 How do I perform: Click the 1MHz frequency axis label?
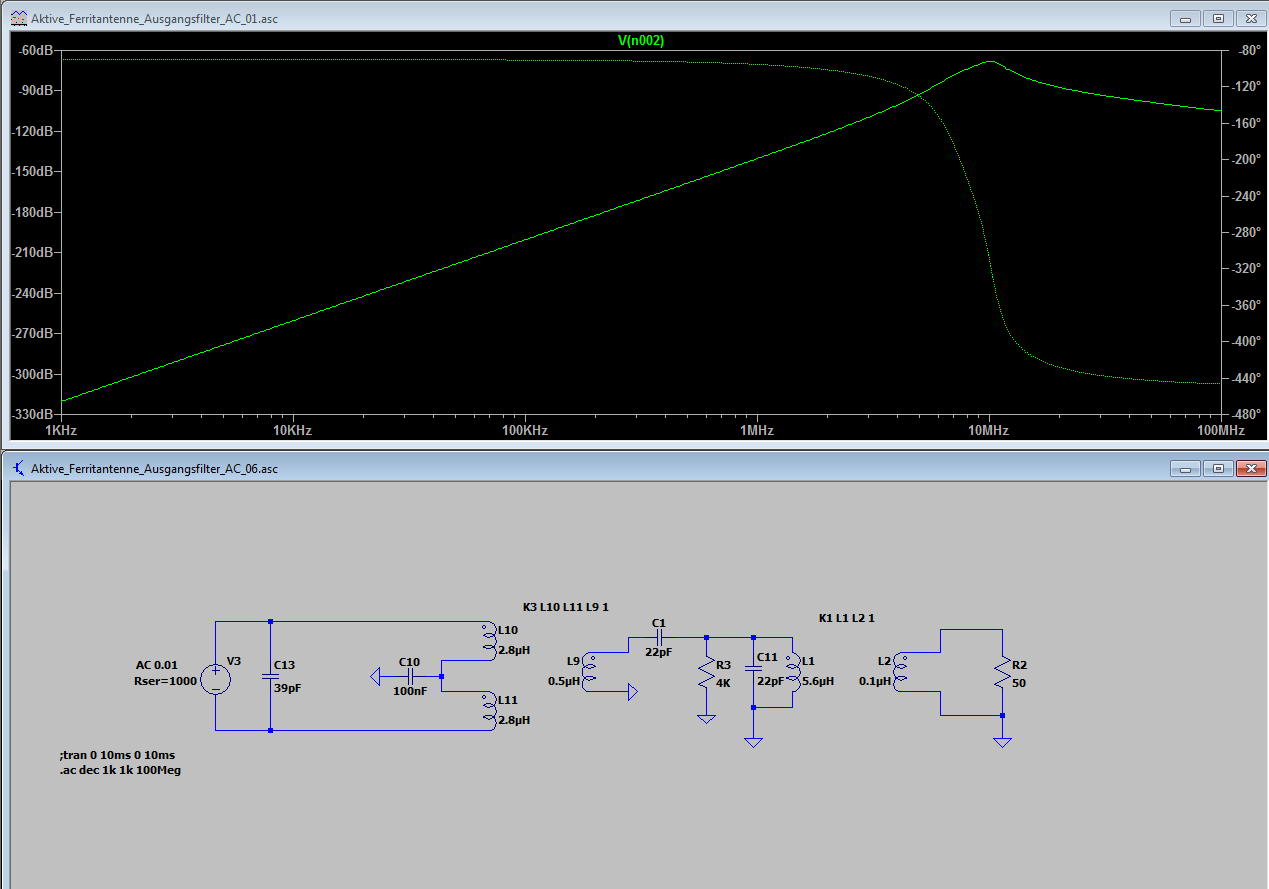click(x=757, y=431)
